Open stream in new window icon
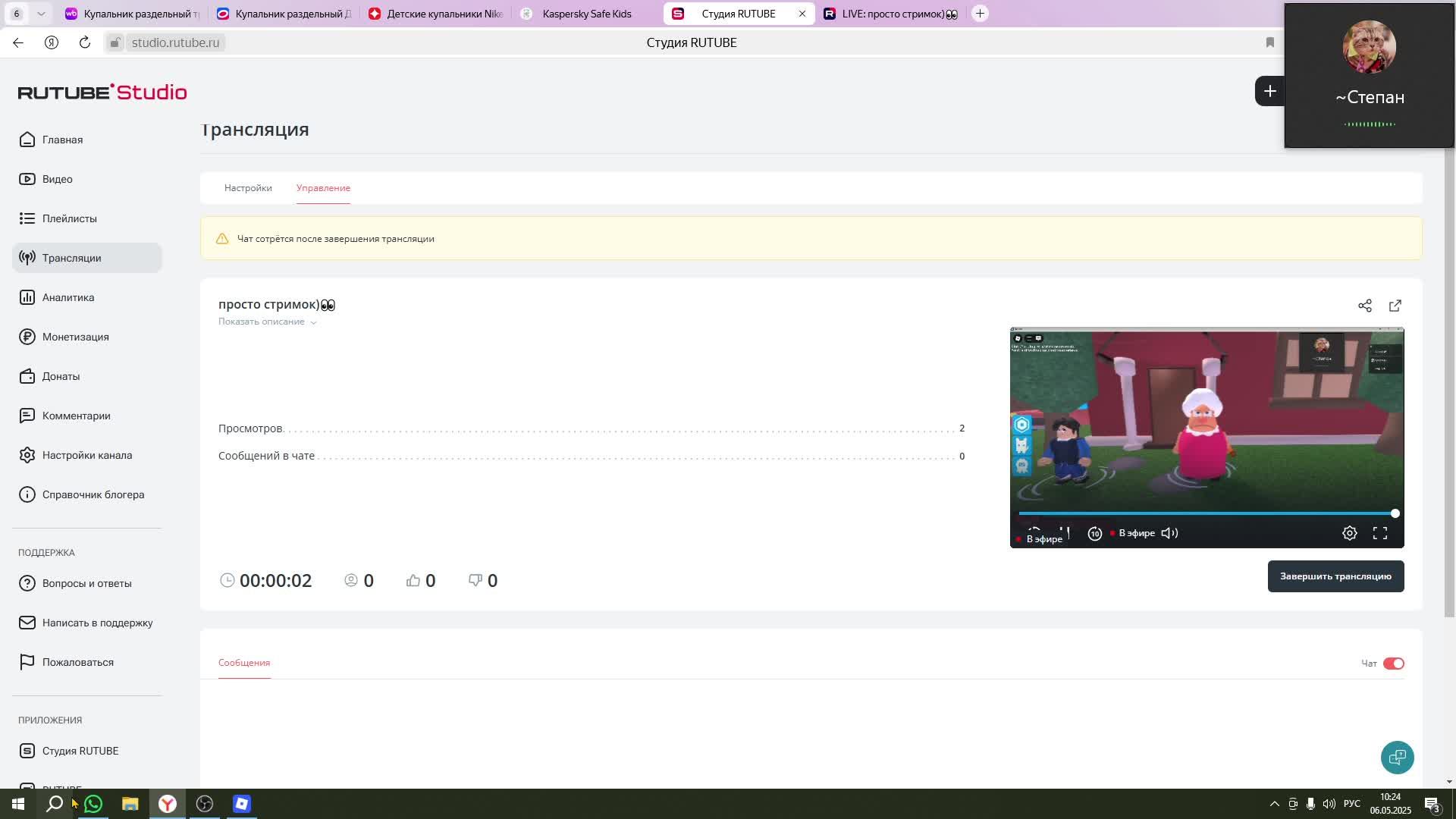Screen dimensions: 1456x819 pyautogui.click(x=1395, y=306)
